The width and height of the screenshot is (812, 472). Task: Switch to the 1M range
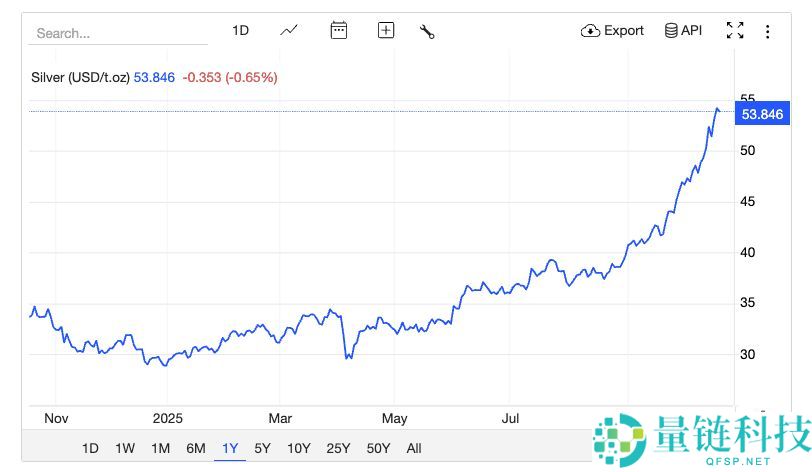tap(160, 448)
